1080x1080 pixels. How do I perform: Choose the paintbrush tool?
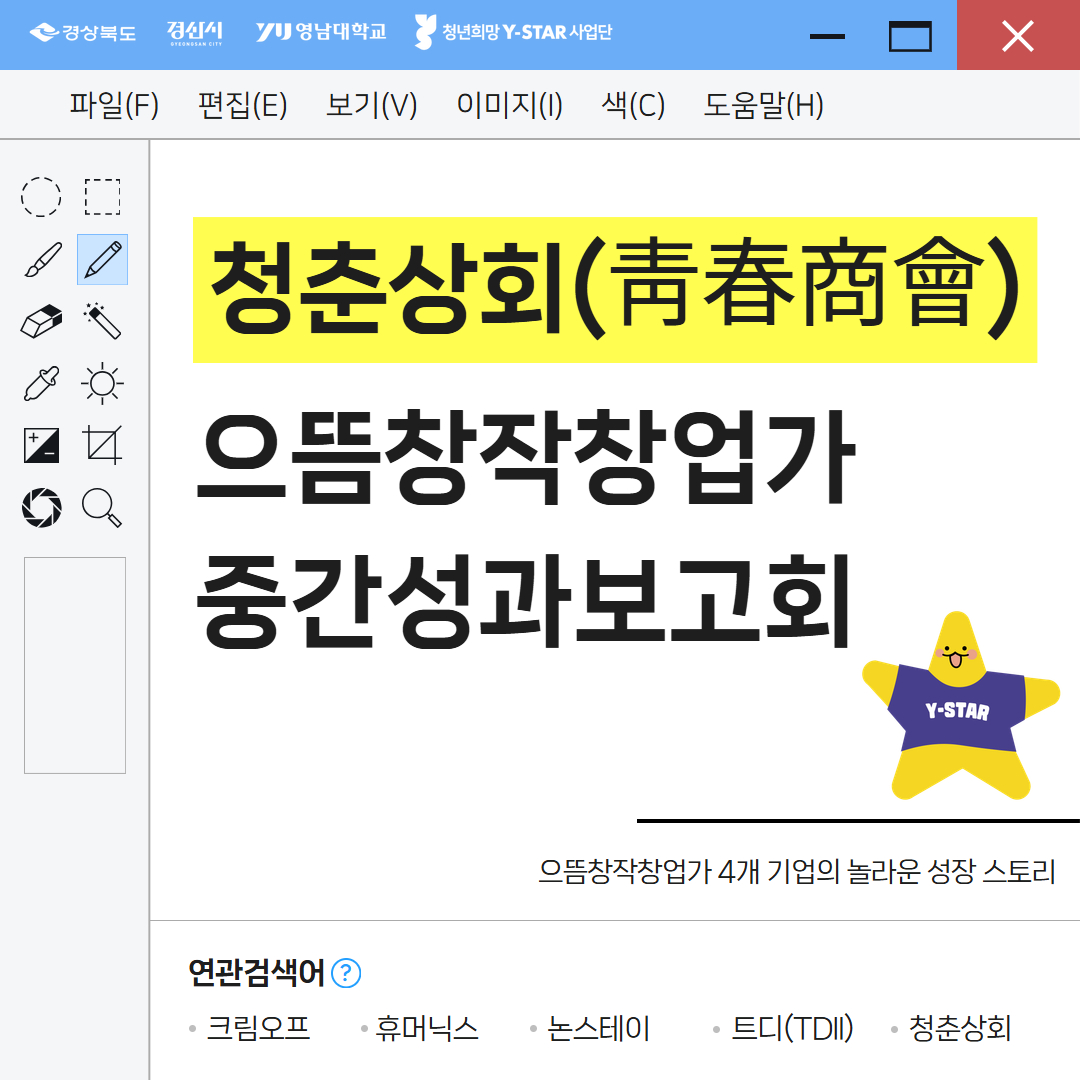41,260
